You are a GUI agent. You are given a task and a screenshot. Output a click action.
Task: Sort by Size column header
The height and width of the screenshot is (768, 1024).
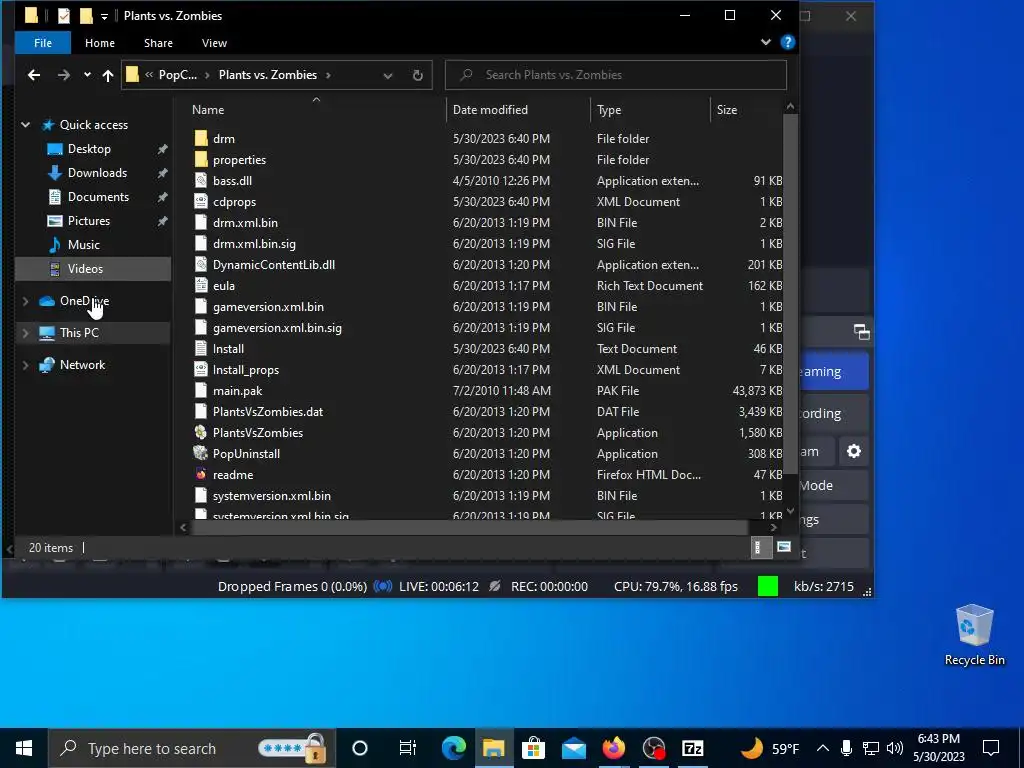click(746, 110)
